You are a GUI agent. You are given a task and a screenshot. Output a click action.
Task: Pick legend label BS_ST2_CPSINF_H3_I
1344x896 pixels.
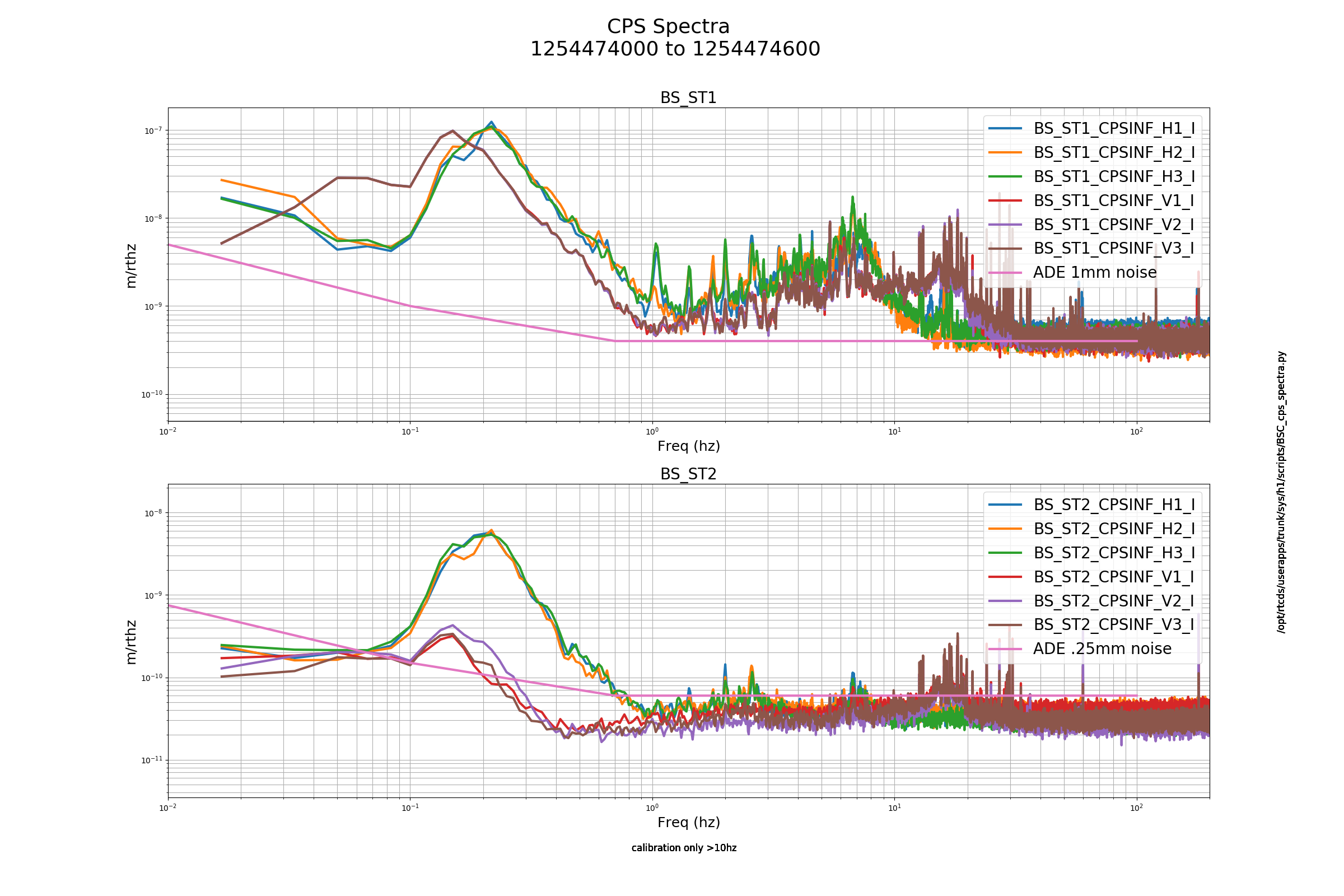pos(1114,553)
